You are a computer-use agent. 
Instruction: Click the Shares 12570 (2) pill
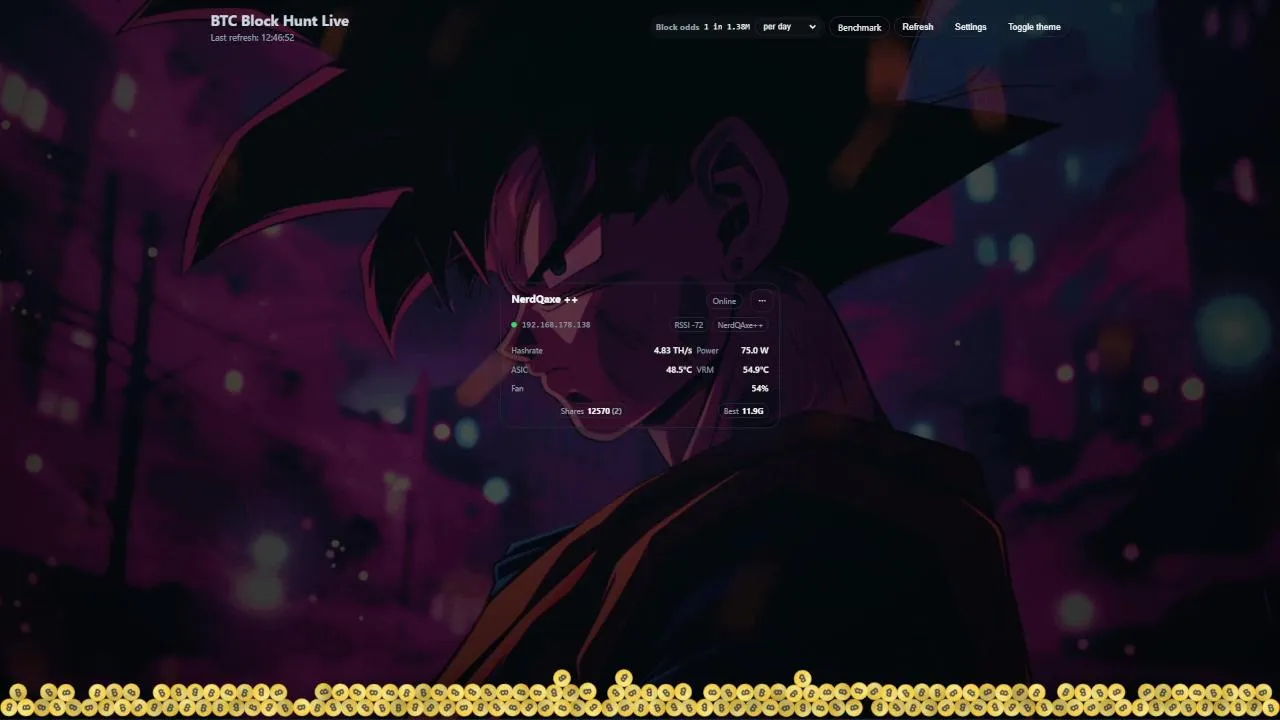point(591,411)
